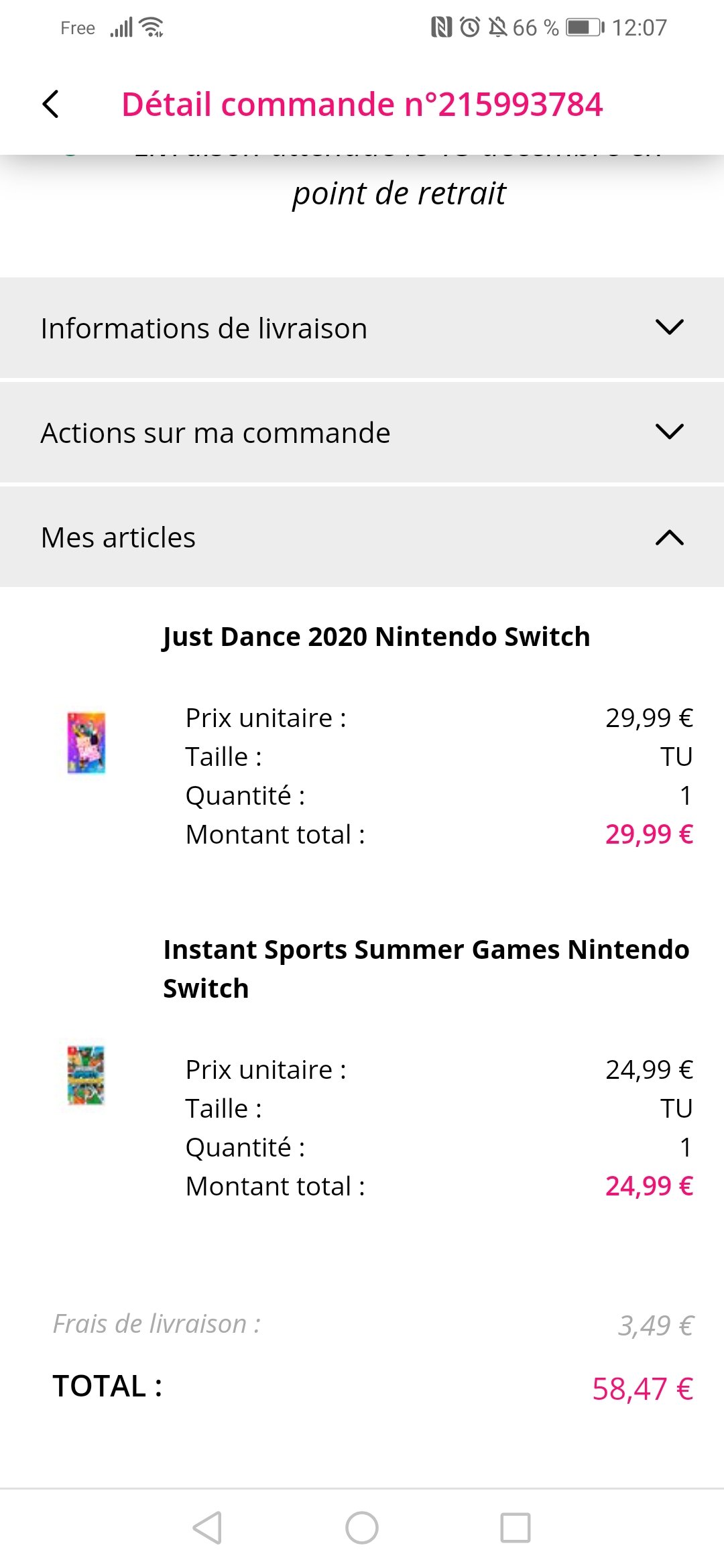Tap Android recent apps square
The image size is (724, 1568).
click(516, 1528)
